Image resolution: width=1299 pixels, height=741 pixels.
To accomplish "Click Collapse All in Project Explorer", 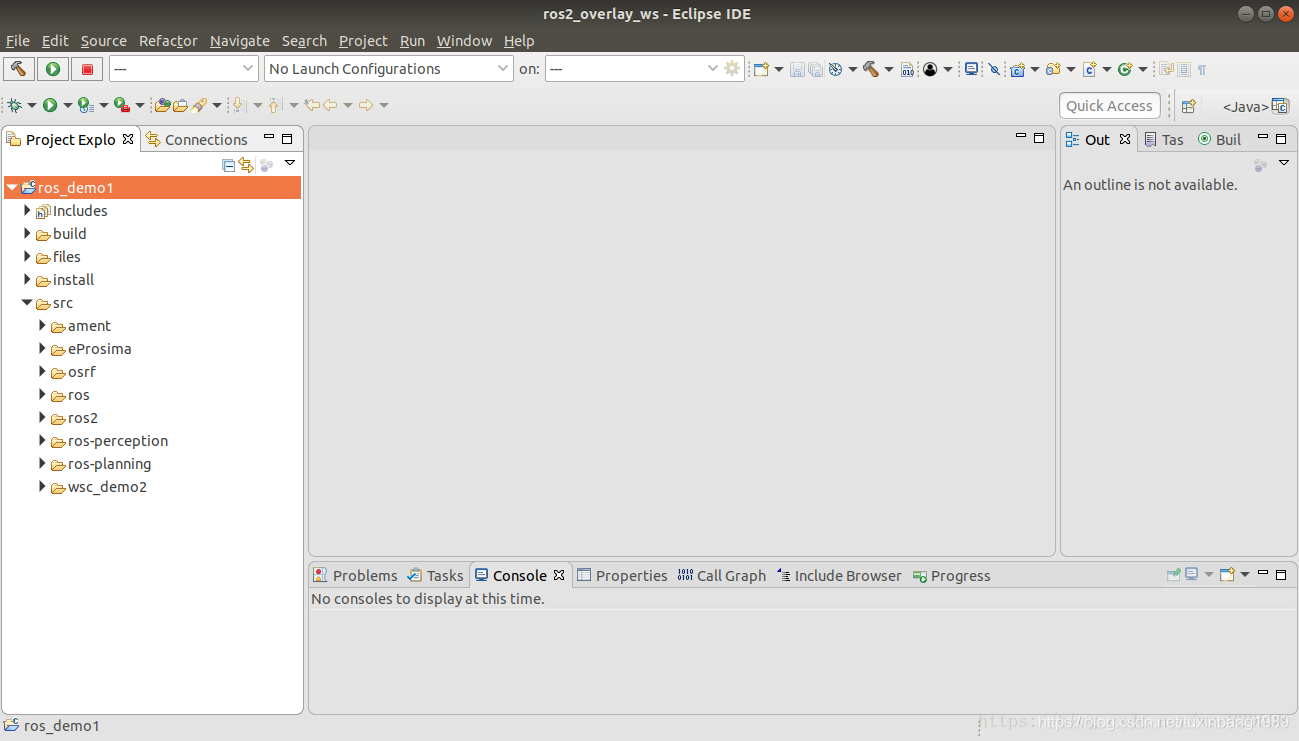I will [x=229, y=164].
